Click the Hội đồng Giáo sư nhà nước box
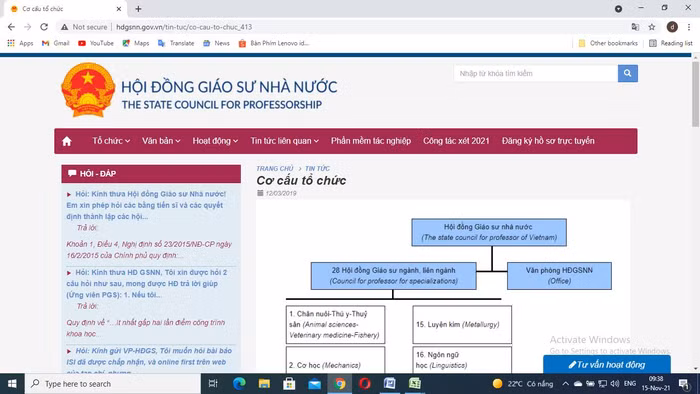This screenshot has height=394, width=700. click(x=489, y=232)
